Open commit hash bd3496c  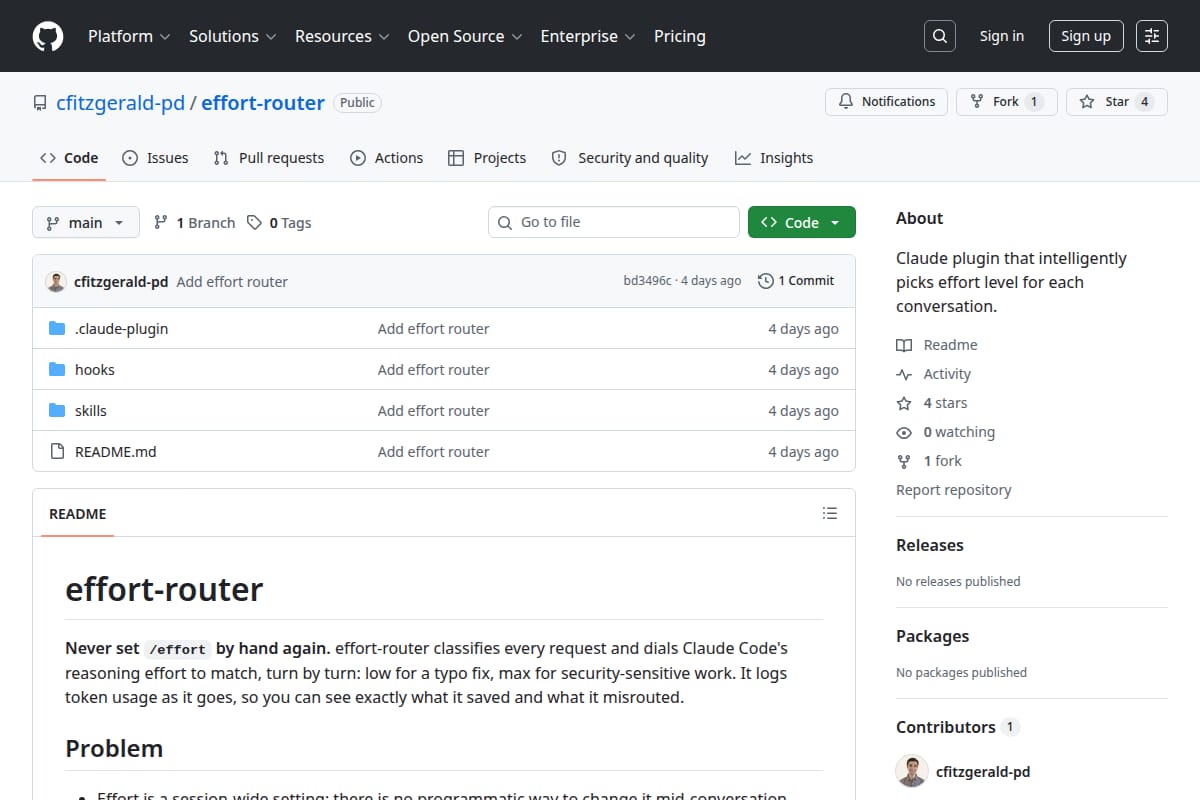(x=648, y=281)
